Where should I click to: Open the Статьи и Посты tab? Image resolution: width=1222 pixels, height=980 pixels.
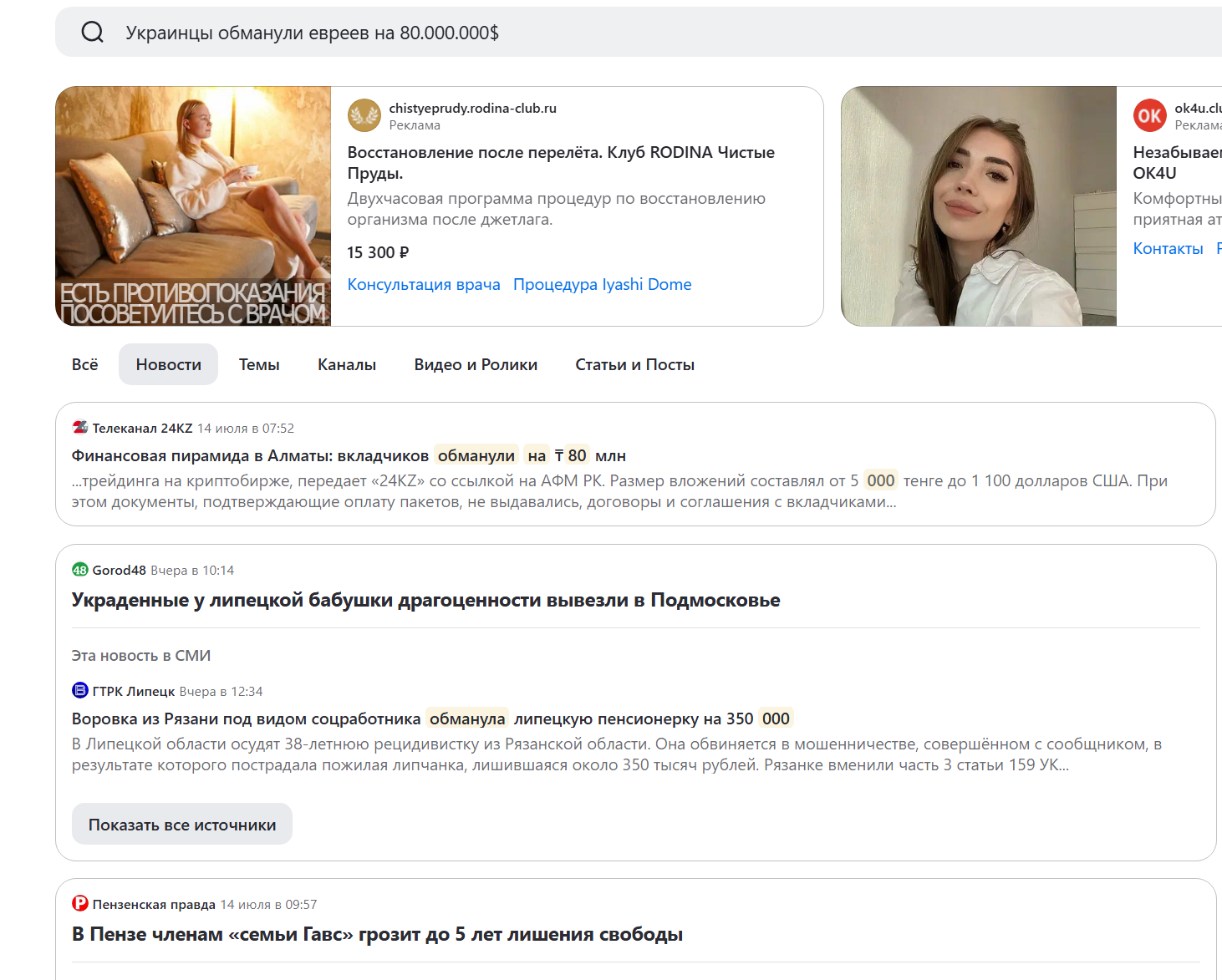[635, 364]
